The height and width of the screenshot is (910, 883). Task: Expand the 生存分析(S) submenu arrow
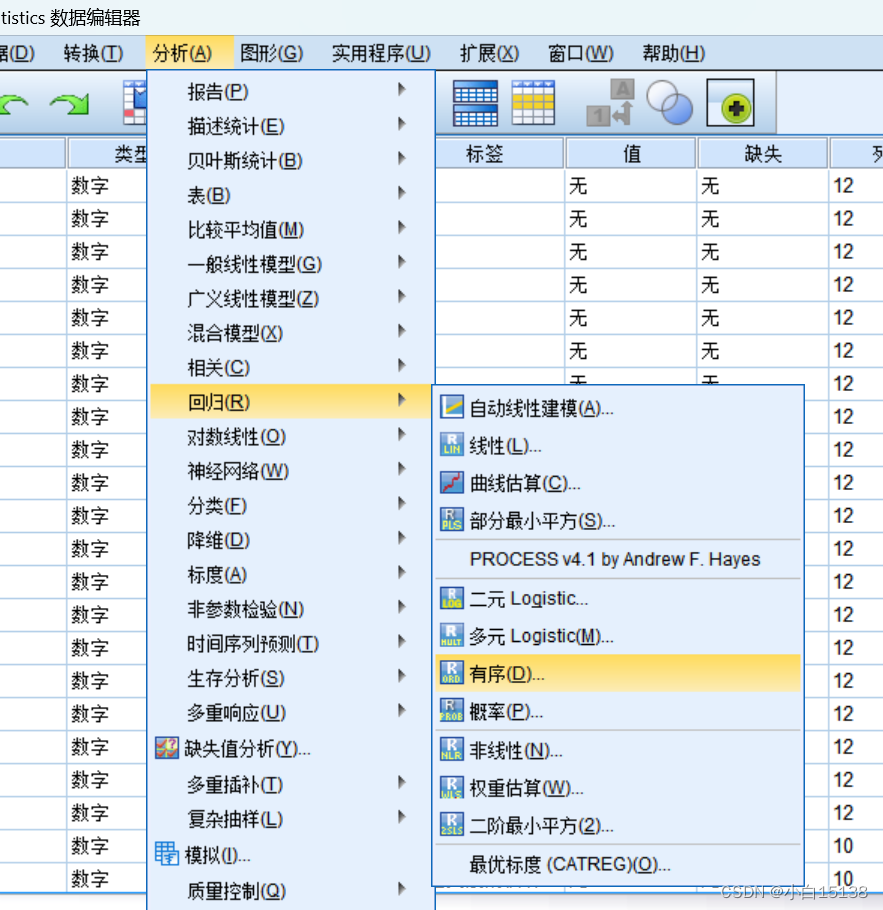click(x=402, y=676)
